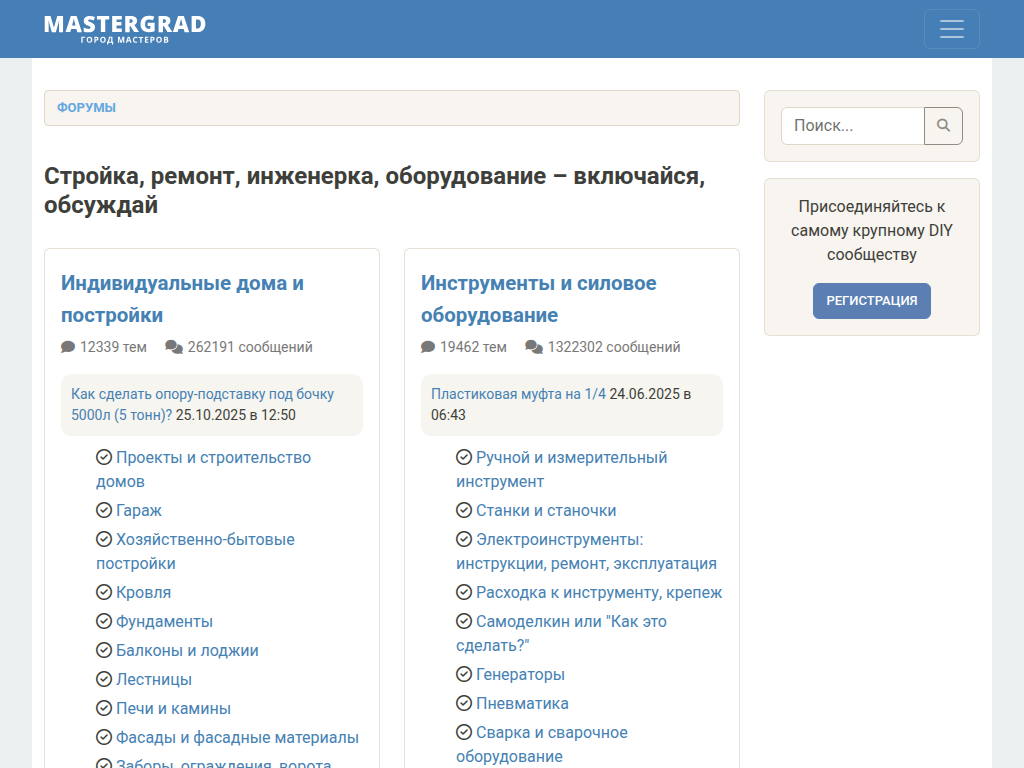Open latest topic about barrel support stand
Viewport: 1024px width, 768px height.
pos(202,395)
